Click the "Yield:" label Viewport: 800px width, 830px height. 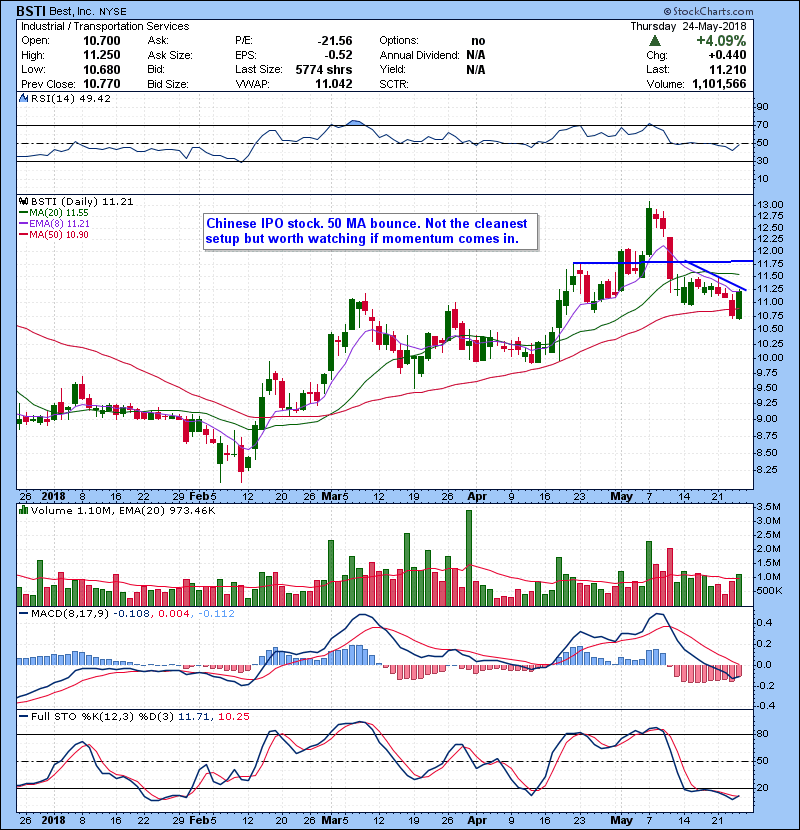[392, 69]
